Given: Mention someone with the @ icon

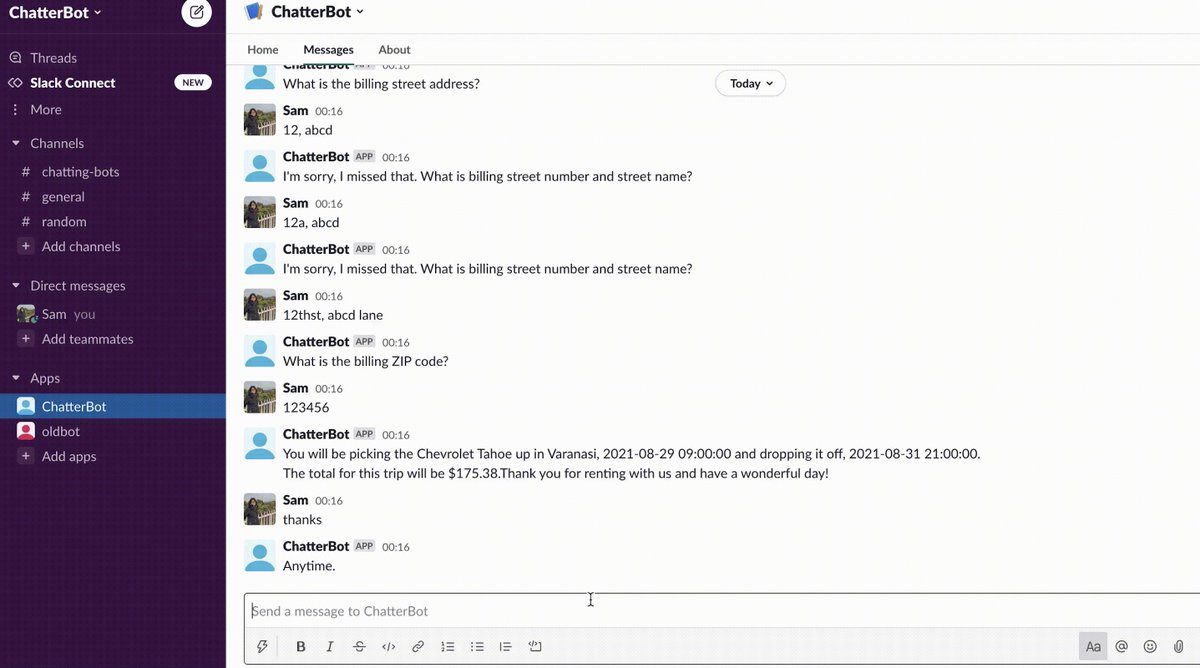Looking at the screenshot, I should (x=1122, y=647).
